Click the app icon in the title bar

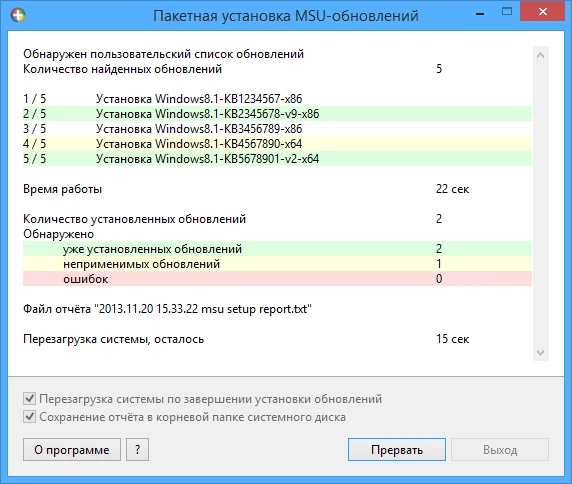tap(18, 15)
